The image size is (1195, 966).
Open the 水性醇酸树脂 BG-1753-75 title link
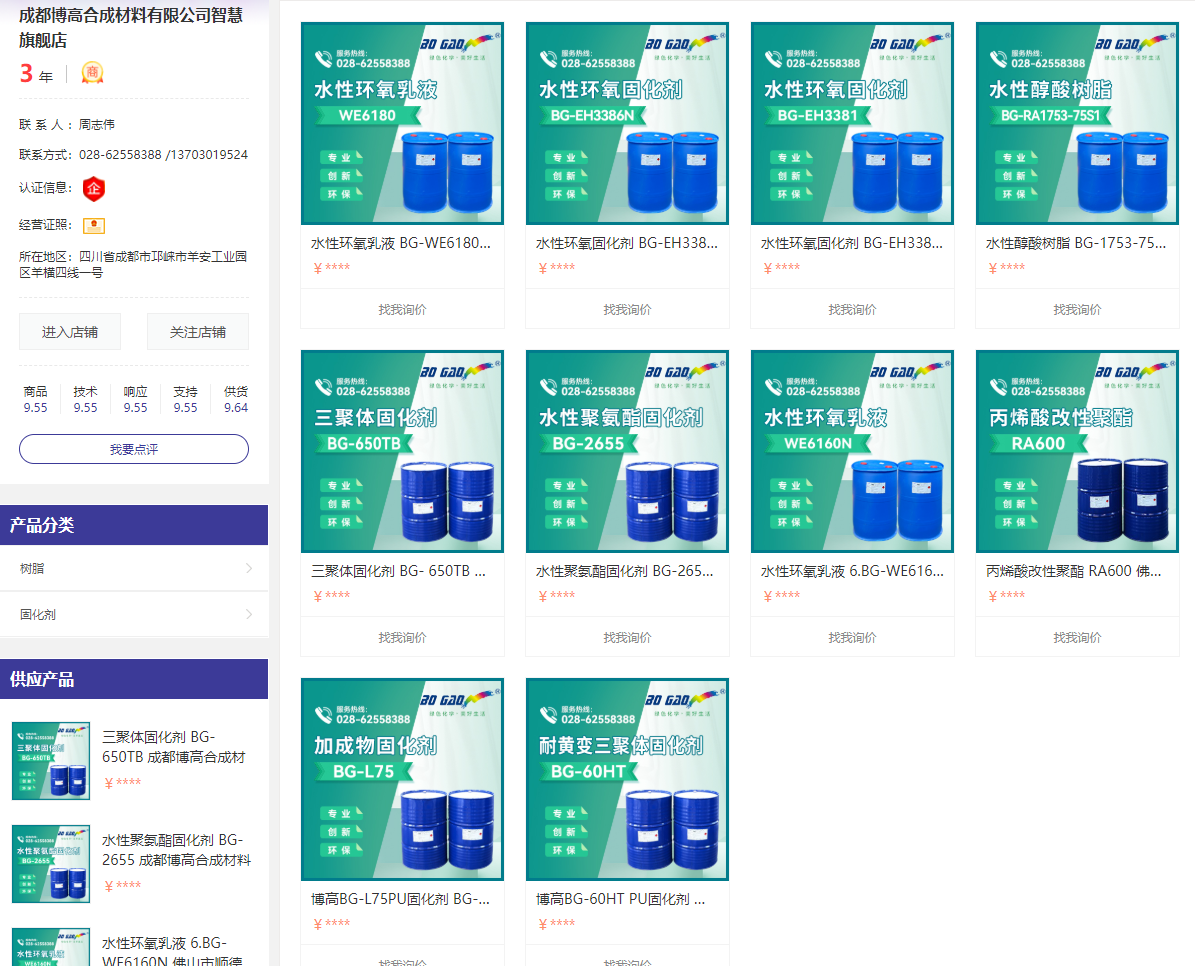1076,243
